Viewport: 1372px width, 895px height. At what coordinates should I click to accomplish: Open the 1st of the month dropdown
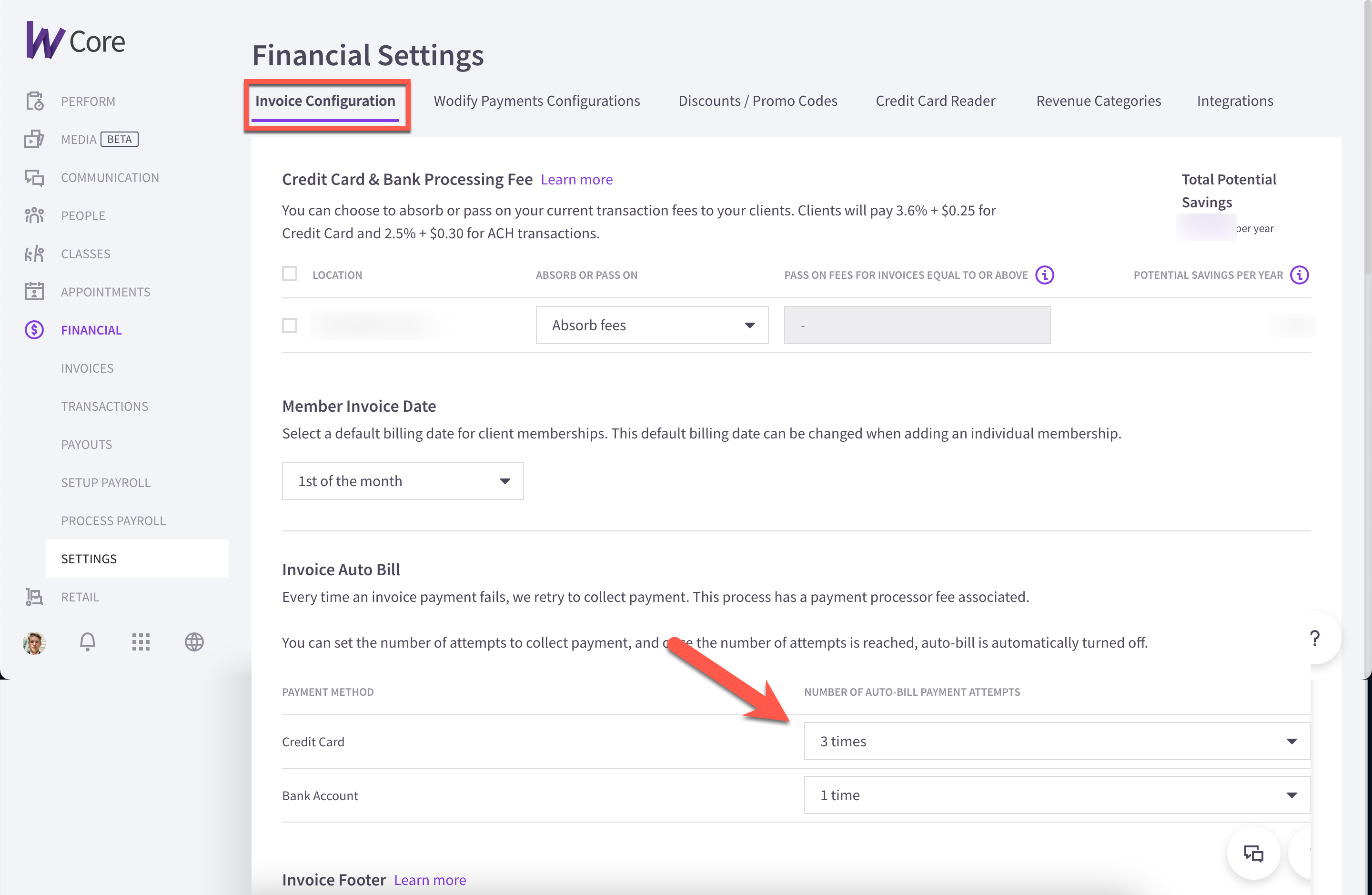[403, 481]
